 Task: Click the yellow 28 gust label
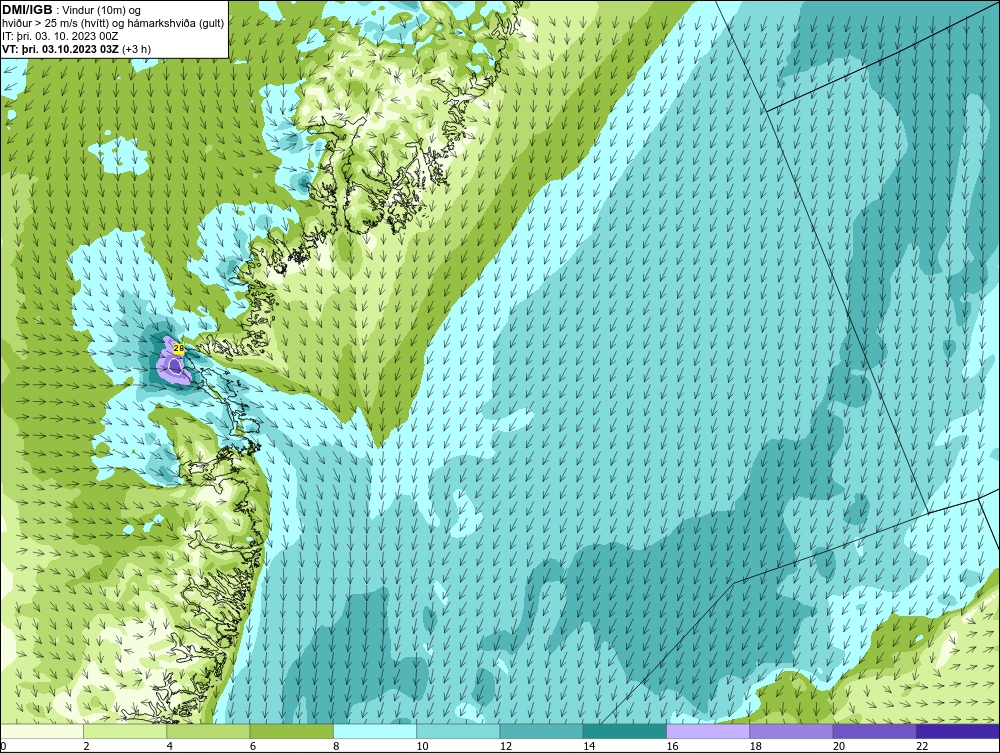179,348
